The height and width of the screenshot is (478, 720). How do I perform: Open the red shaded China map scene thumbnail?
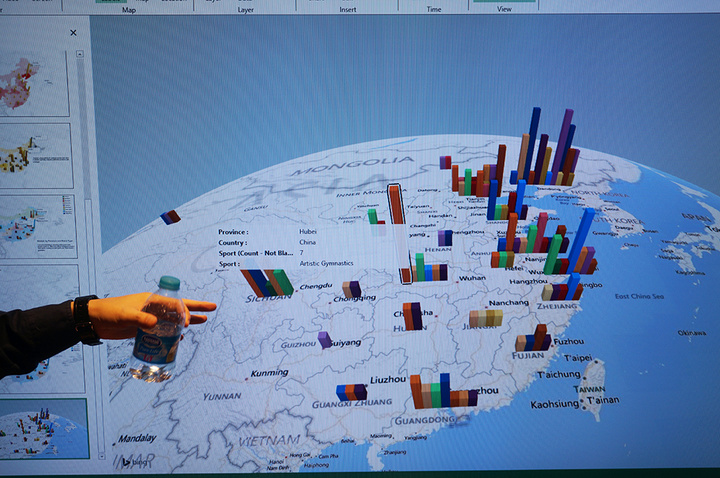pos(34,84)
